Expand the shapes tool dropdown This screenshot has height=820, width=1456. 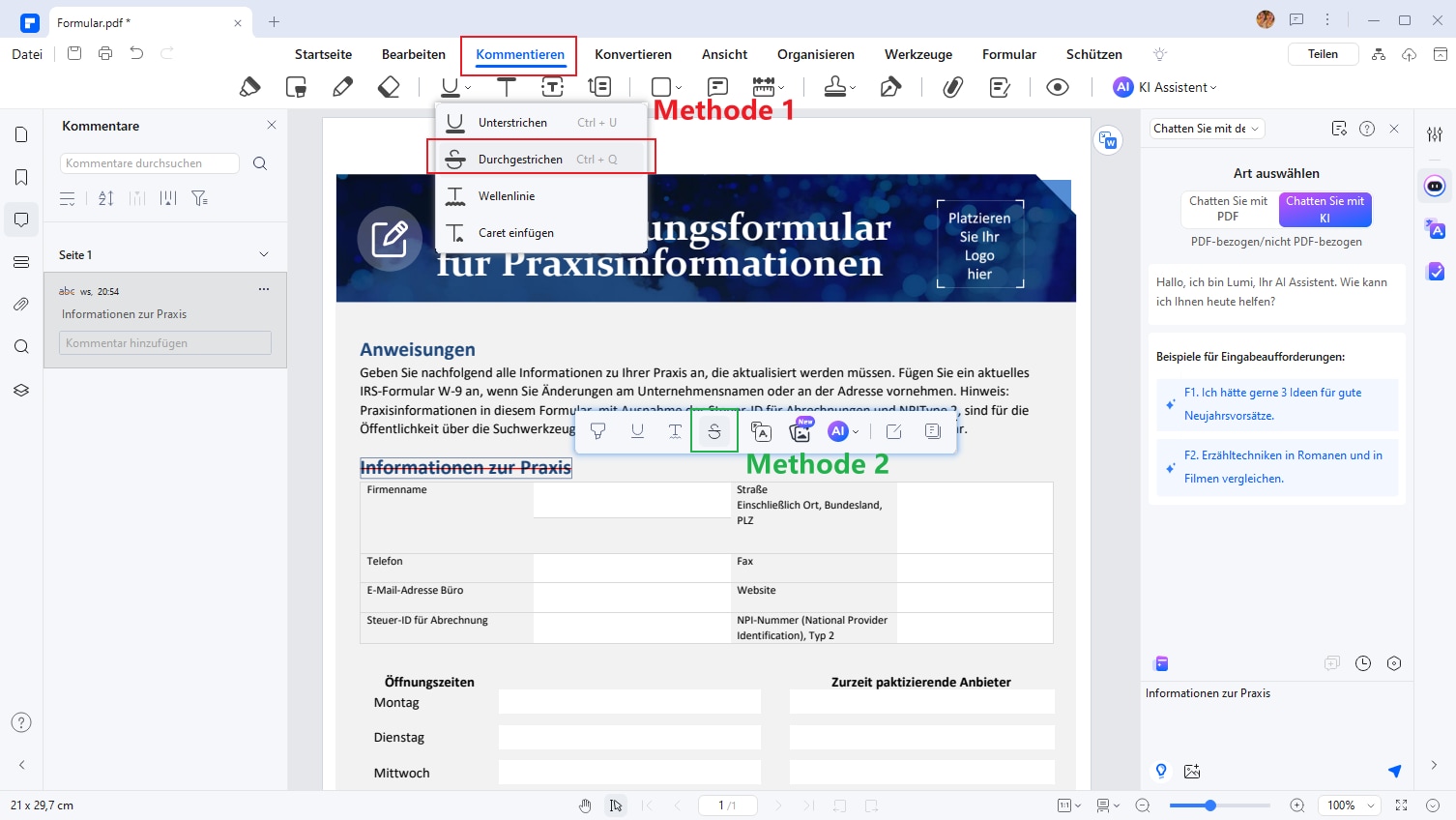[679, 88]
